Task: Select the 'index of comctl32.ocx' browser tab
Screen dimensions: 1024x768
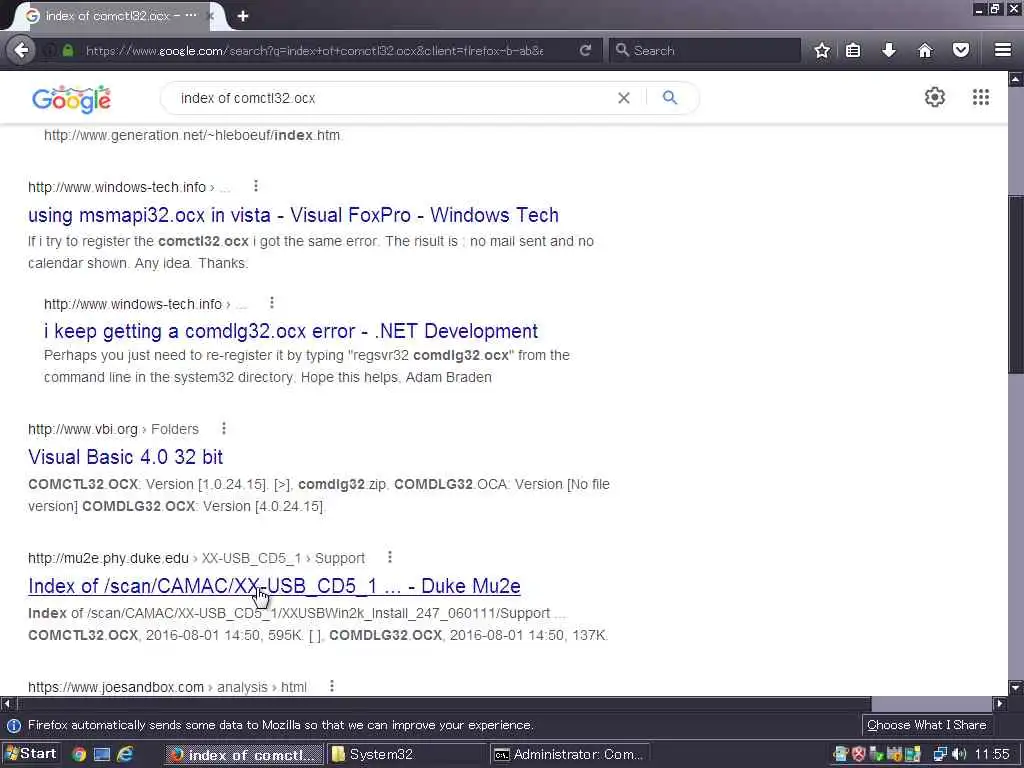Action: pos(118,16)
